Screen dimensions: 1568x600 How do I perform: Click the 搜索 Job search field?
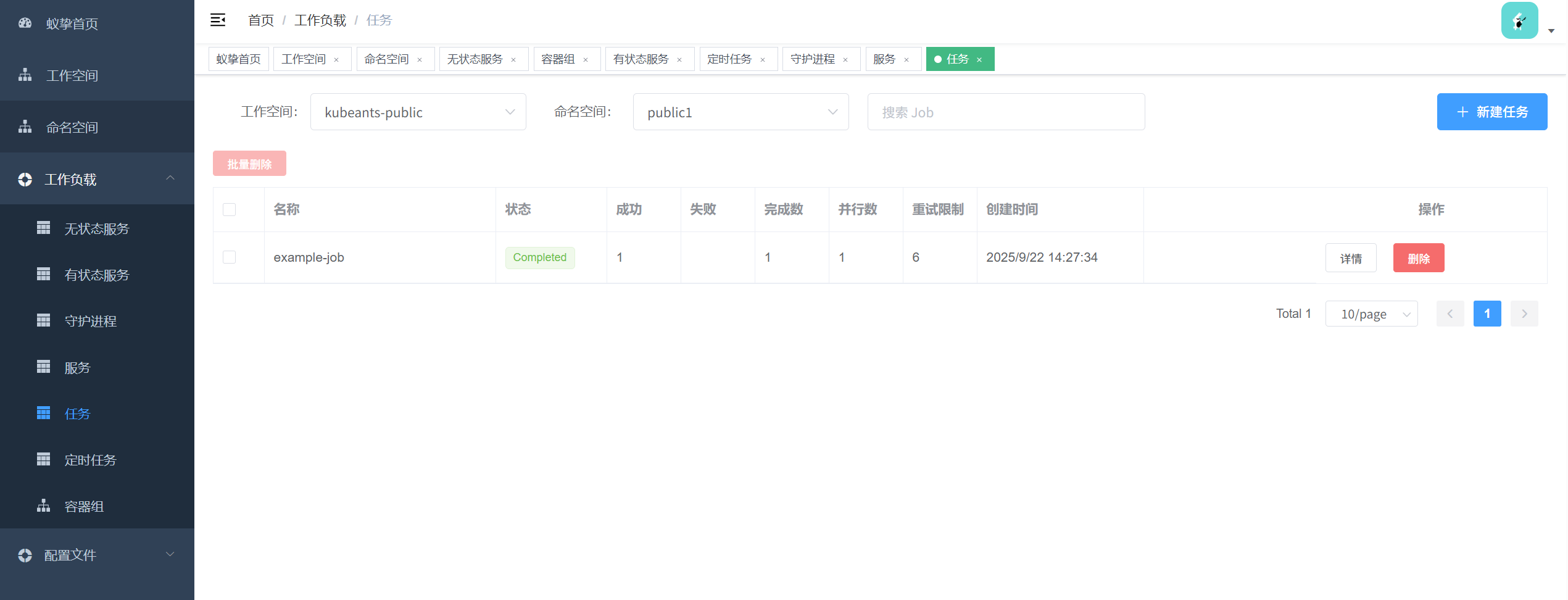[x=1005, y=112]
